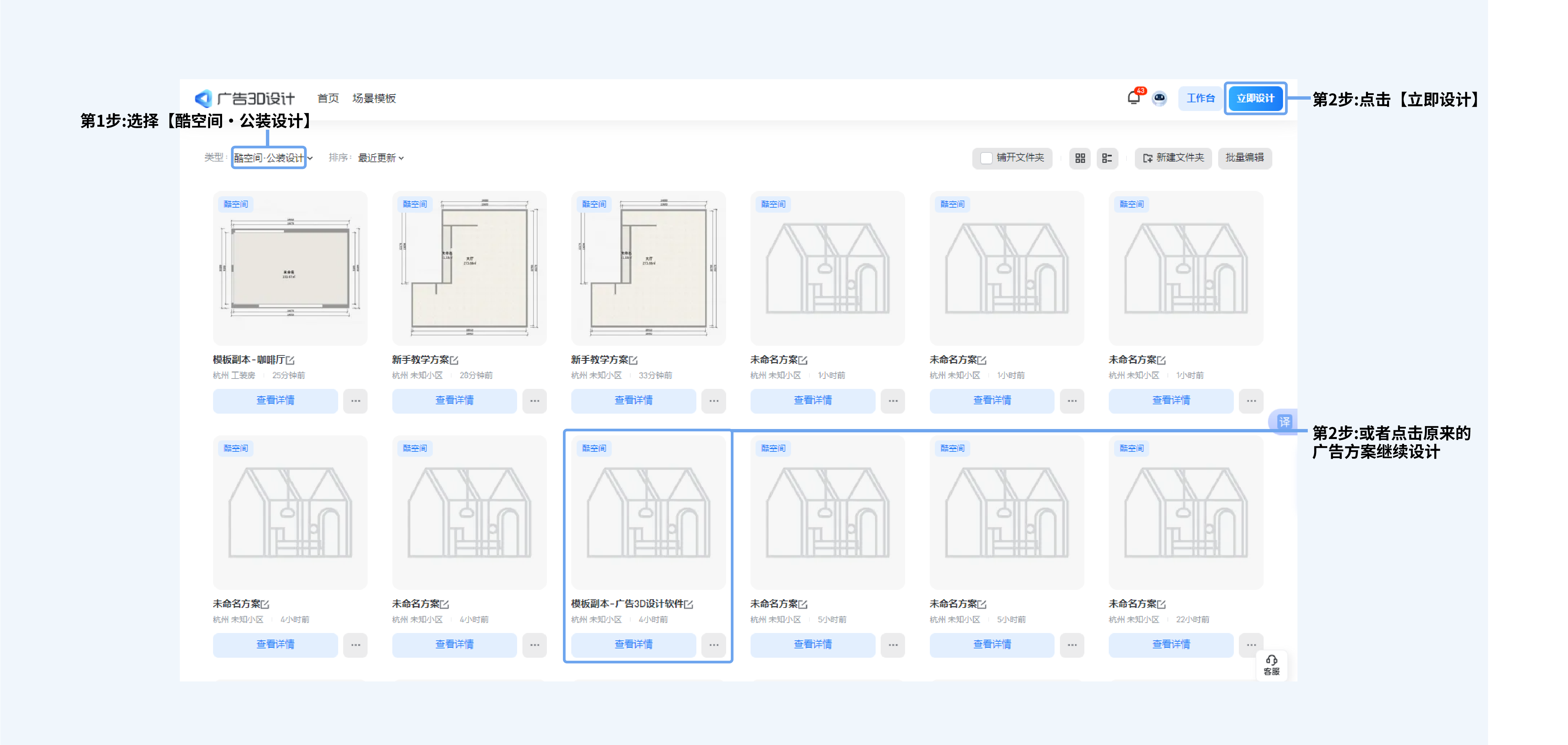The width and height of the screenshot is (1568, 745).
Task: Go to the 首页 nav item
Action: coord(328,98)
